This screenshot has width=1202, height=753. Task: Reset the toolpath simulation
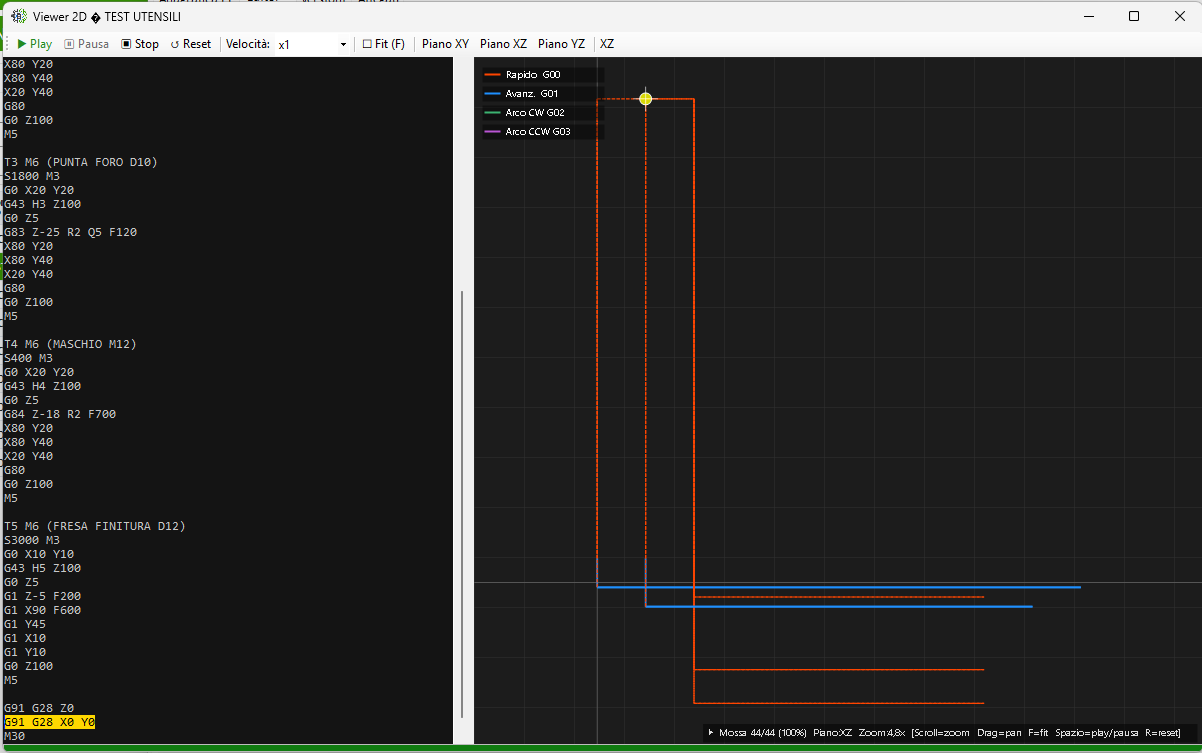point(191,44)
